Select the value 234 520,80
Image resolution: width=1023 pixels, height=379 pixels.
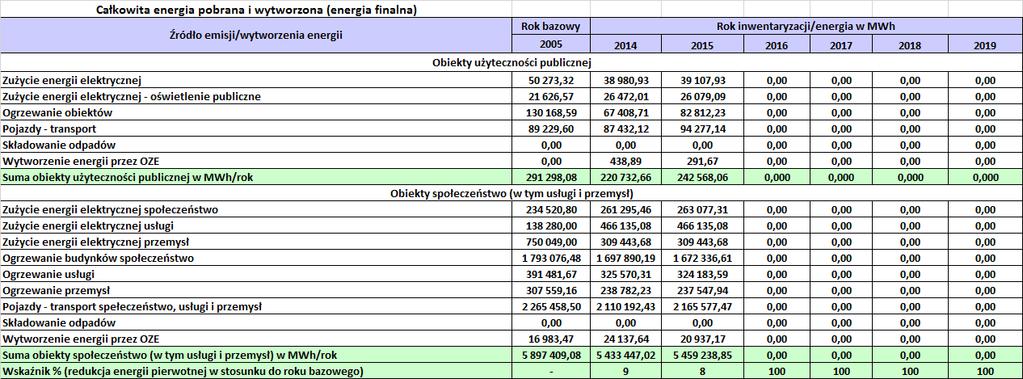click(551, 209)
